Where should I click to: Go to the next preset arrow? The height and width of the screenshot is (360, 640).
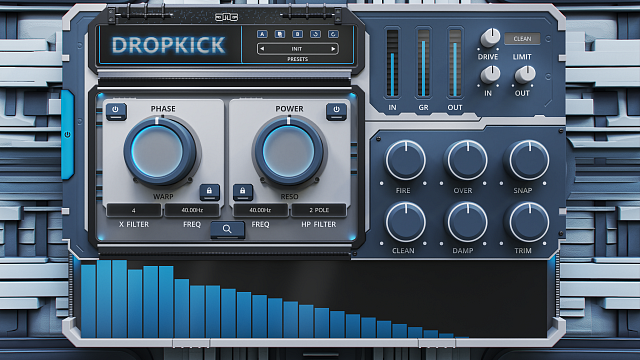(x=333, y=49)
